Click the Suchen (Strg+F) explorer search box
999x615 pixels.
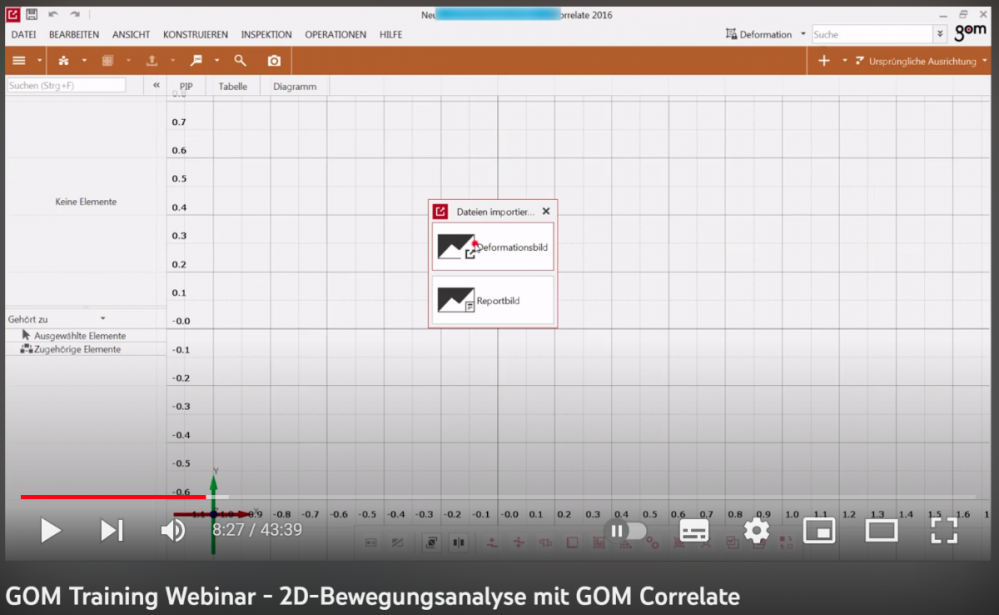click(x=66, y=85)
